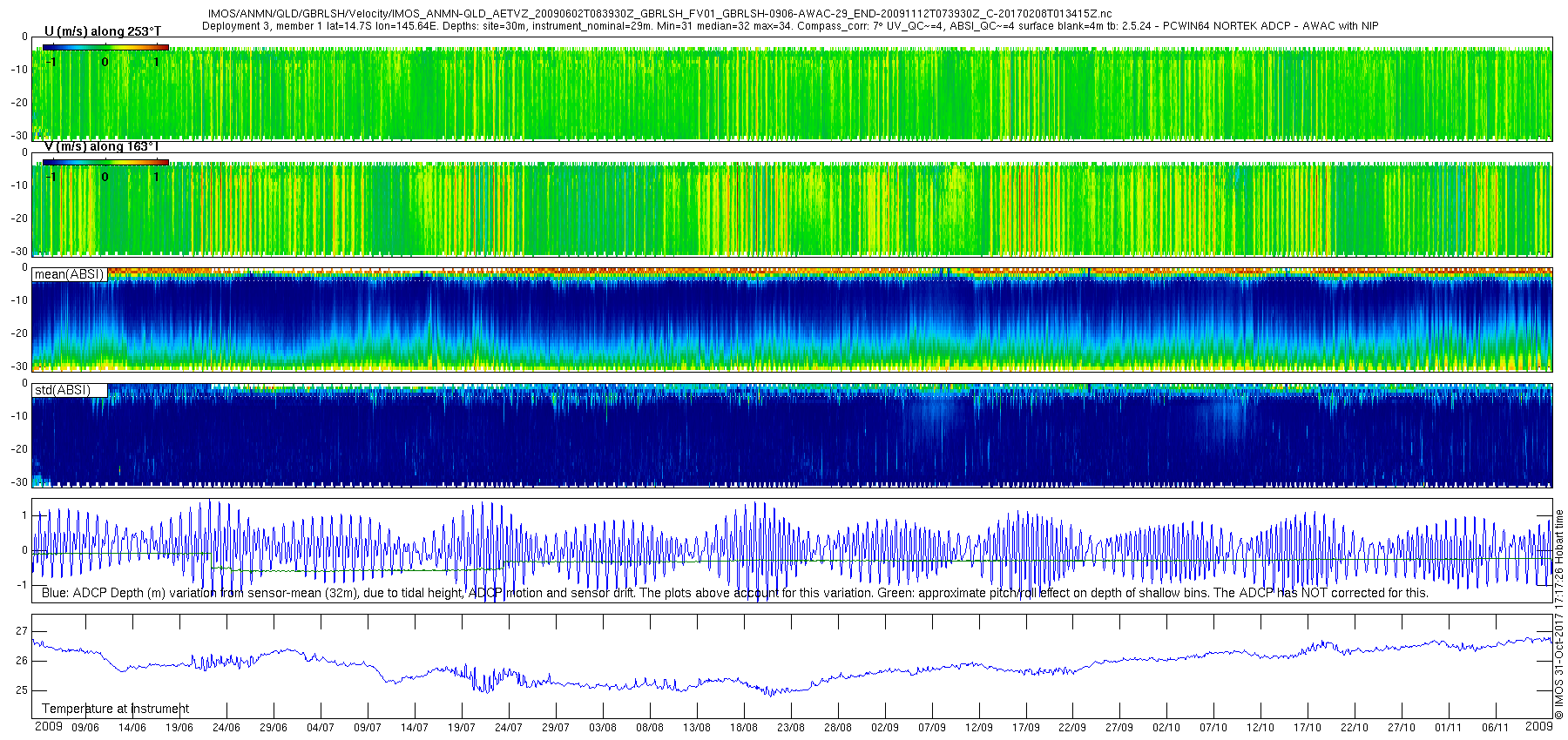This screenshot has height=740, width=1568.
Task: Click the 'Temperature at instrument' label
Action: [115, 709]
